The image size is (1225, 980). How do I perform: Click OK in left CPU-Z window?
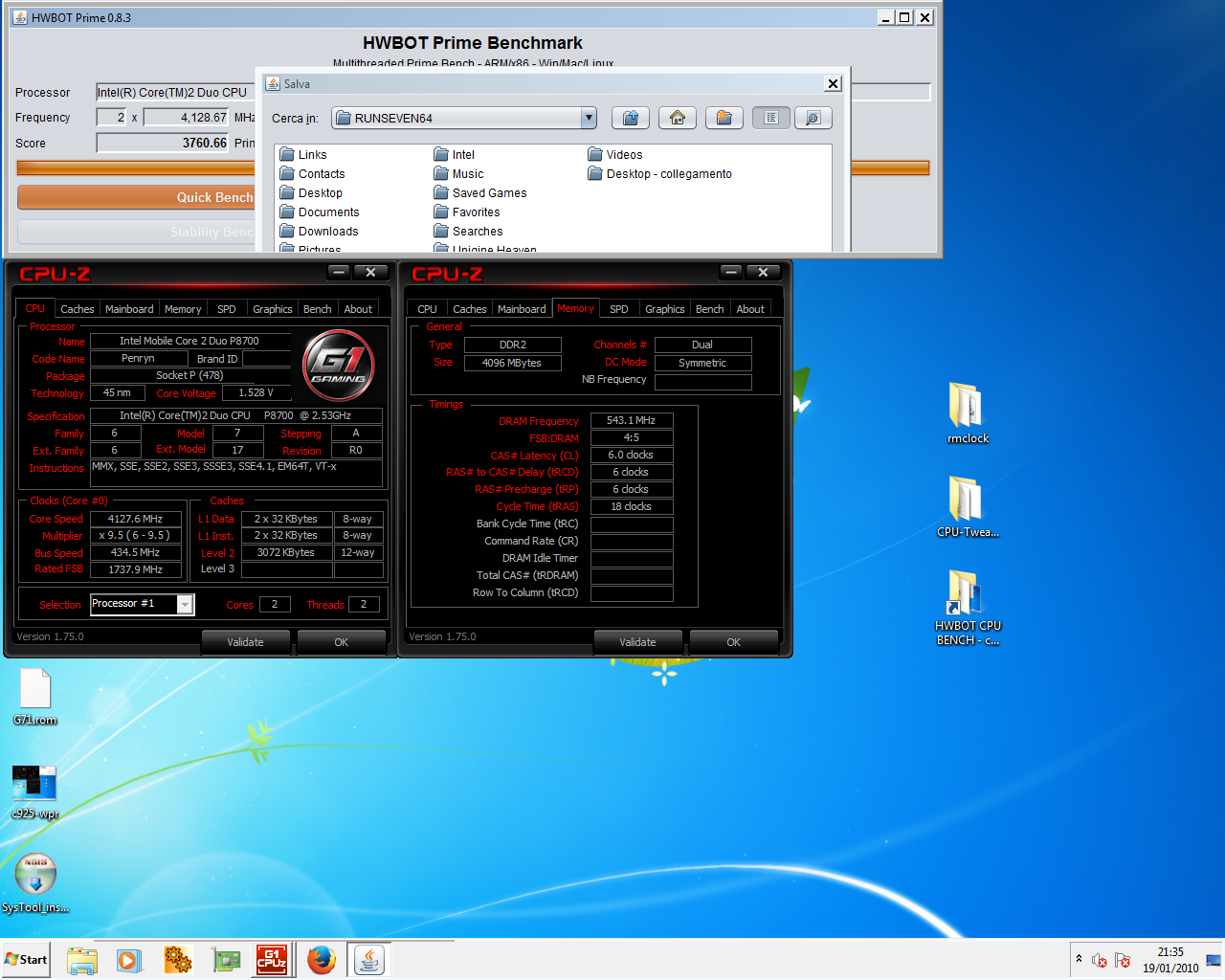click(x=342, y=642)
